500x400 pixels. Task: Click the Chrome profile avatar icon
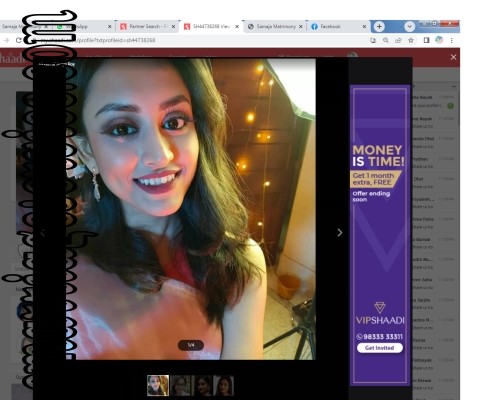439,40
